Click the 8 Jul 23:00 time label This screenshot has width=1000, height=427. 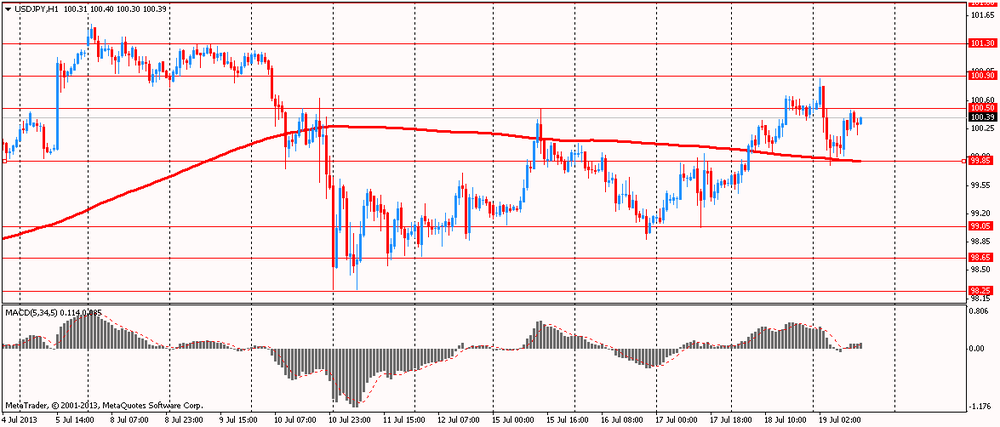point(186,421)
